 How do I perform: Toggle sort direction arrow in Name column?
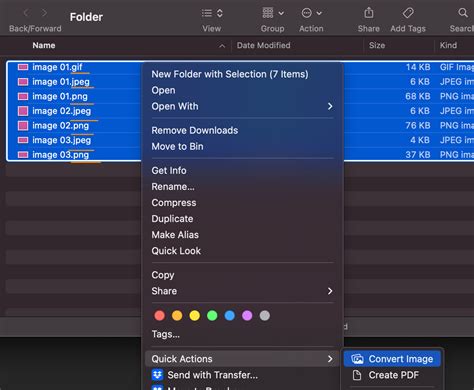(222, 46)
